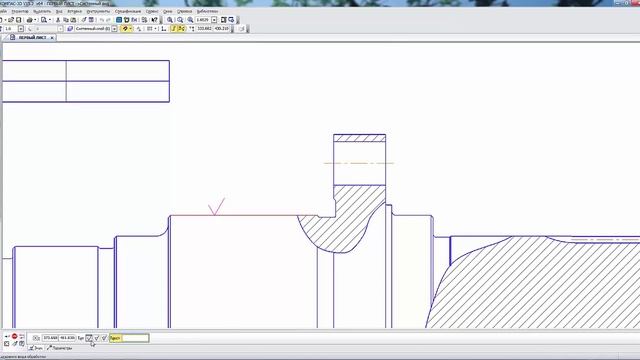Switch to the ПЕРВЫЙ ЛИСТ document tab
The image size is (640, 360).
(x=32, y=38)
